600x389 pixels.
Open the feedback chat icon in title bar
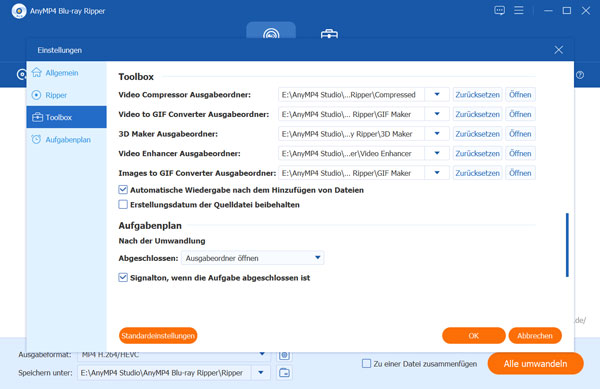pyautogui.click(x=499, y=10)
